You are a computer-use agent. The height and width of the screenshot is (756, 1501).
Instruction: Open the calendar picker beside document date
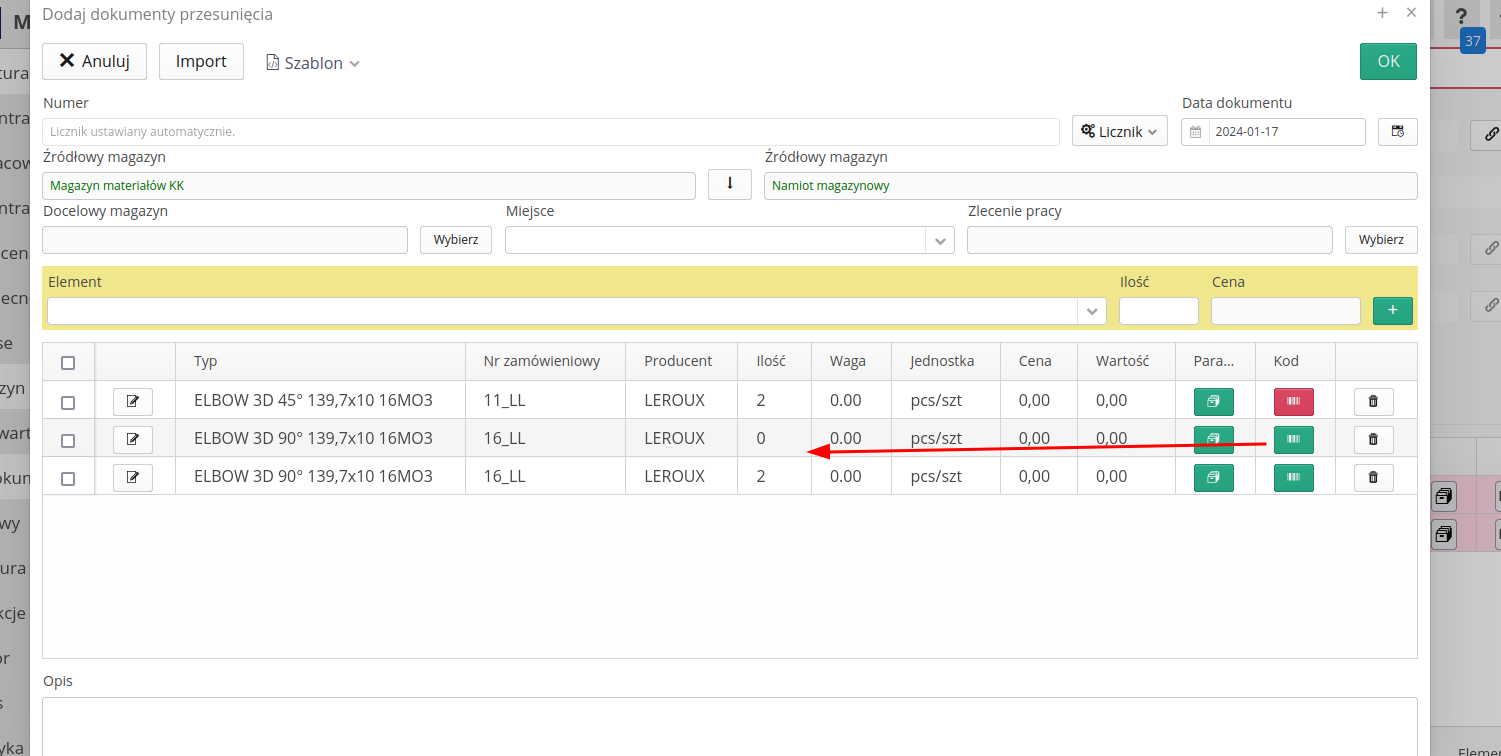[1397, 131]
